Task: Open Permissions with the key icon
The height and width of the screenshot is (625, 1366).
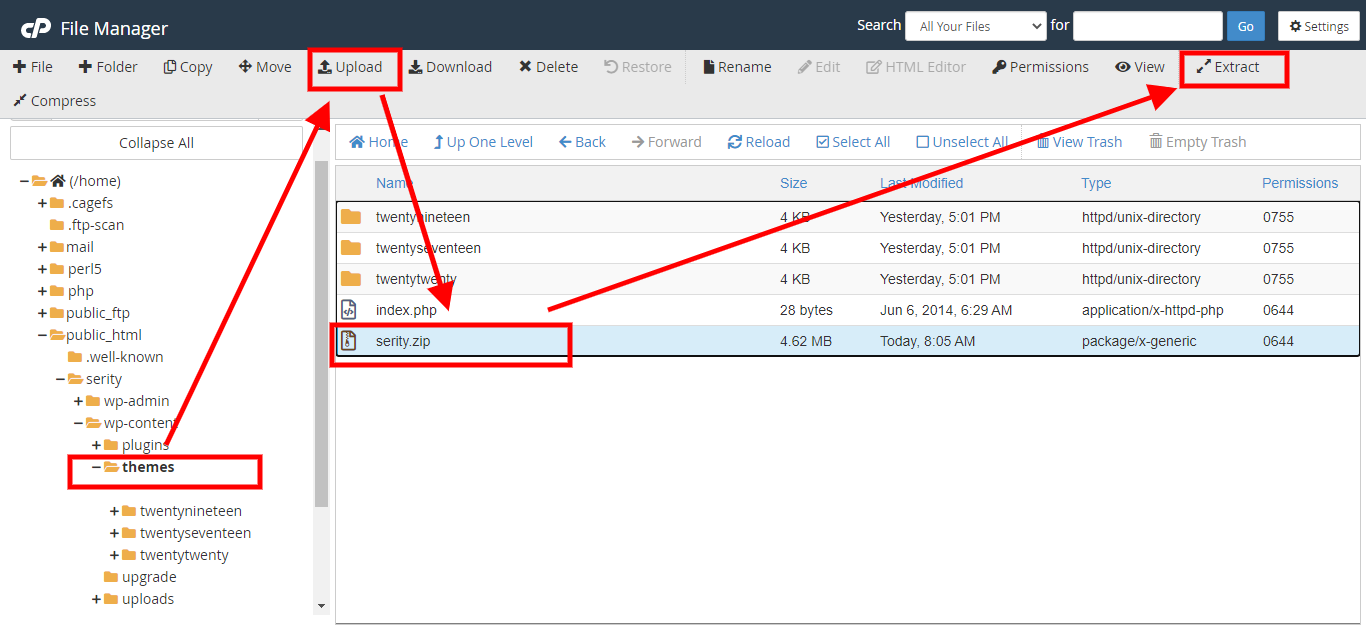Action: click(999, 67)
